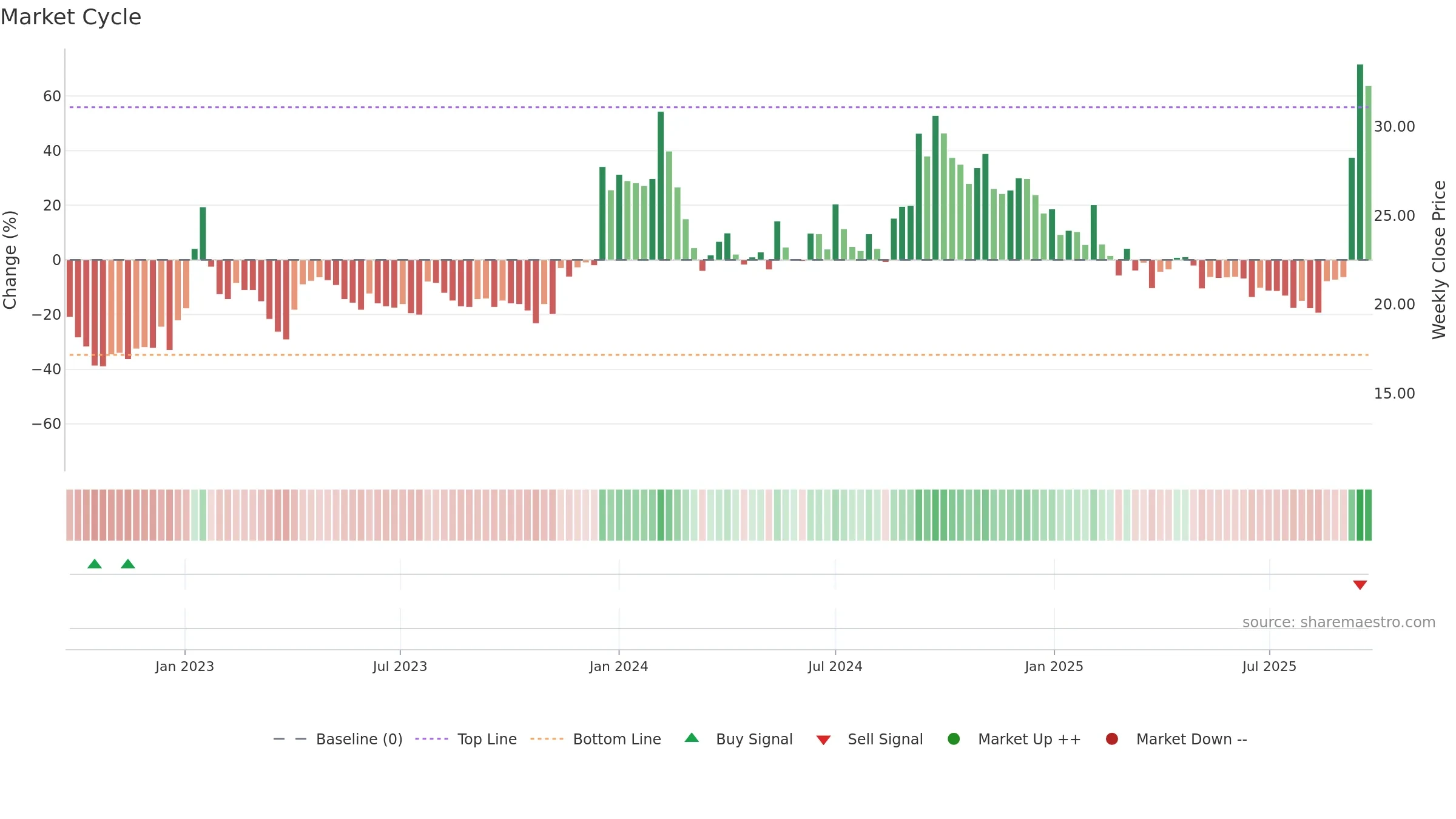Click the 25.00 price axis value
This screenshot has width=1456, height=819.
click(x=1394, y=215)
